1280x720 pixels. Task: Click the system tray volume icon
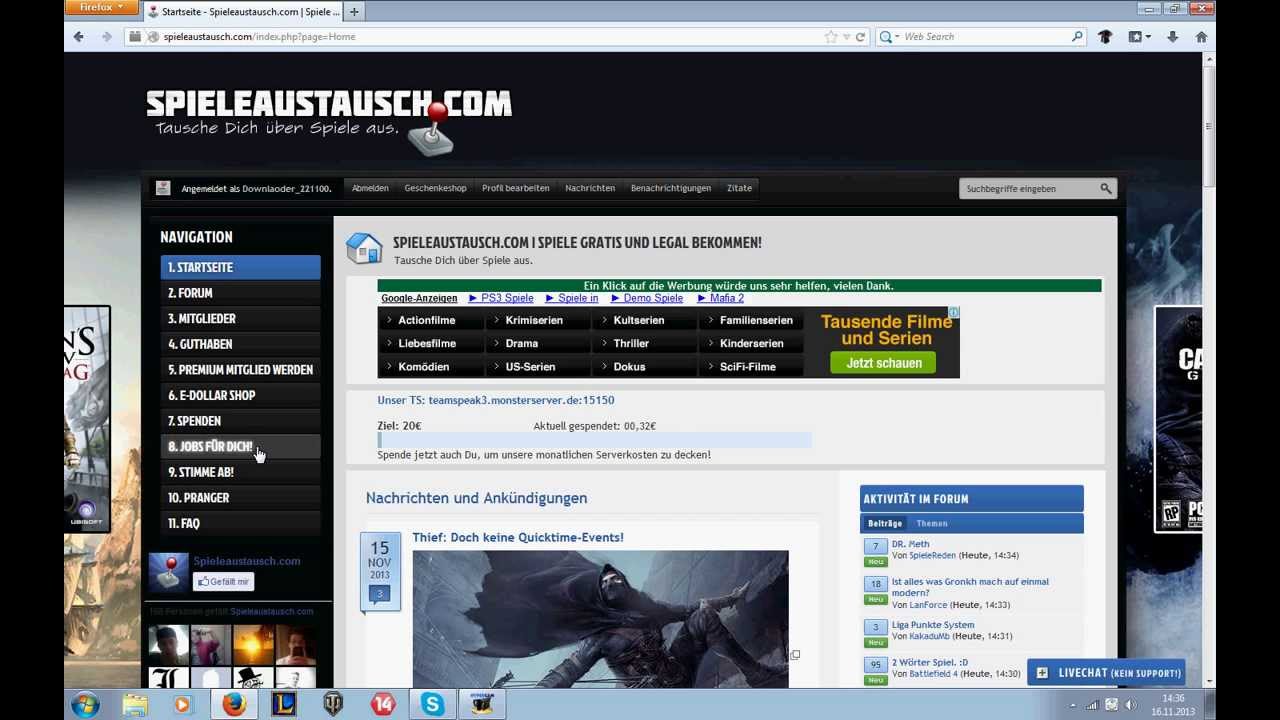1133,705
